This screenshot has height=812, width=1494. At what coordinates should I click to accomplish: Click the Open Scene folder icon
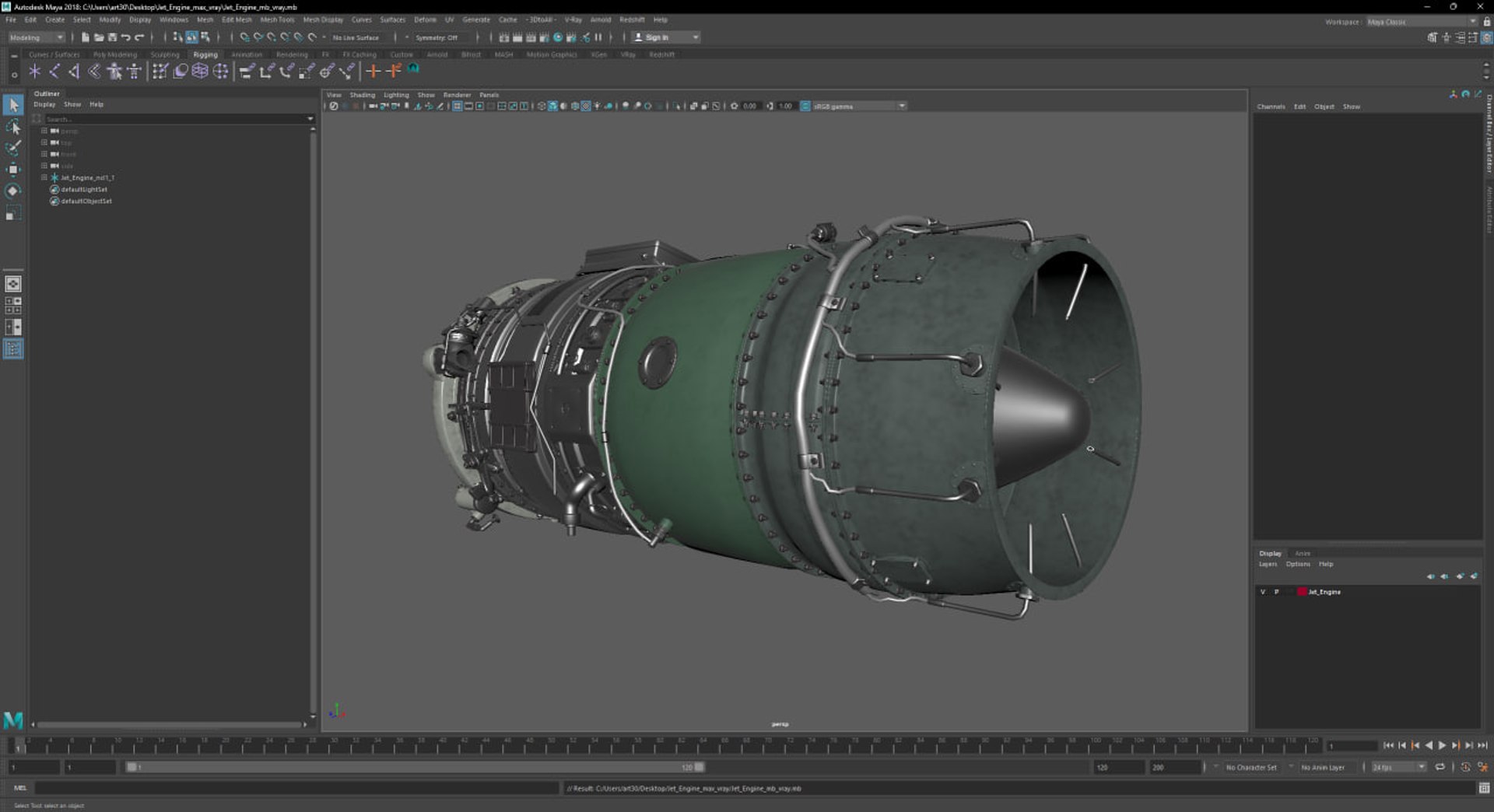click(99, 37)
